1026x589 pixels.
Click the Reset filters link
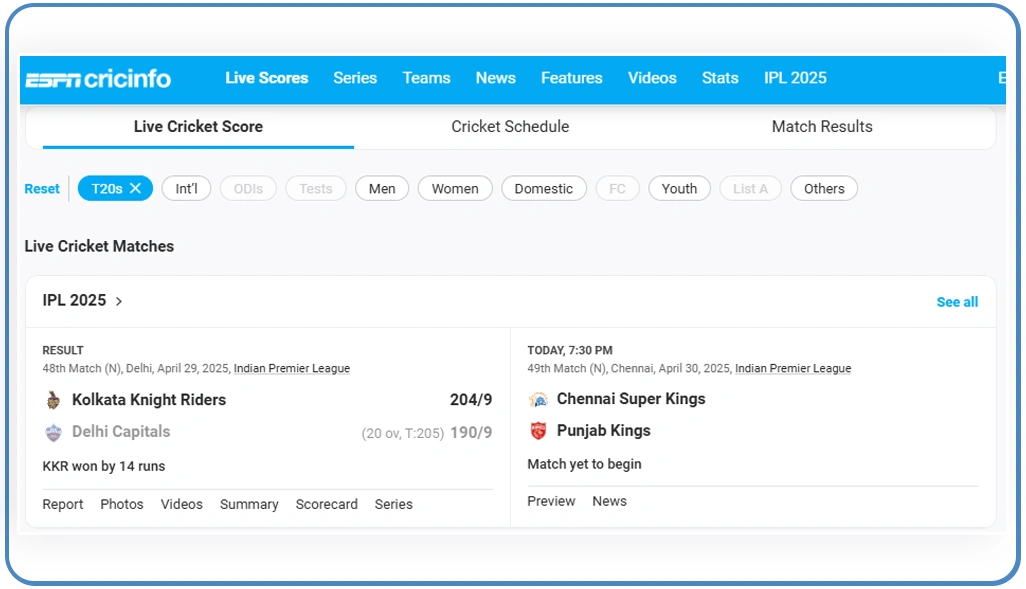point(42,188)
